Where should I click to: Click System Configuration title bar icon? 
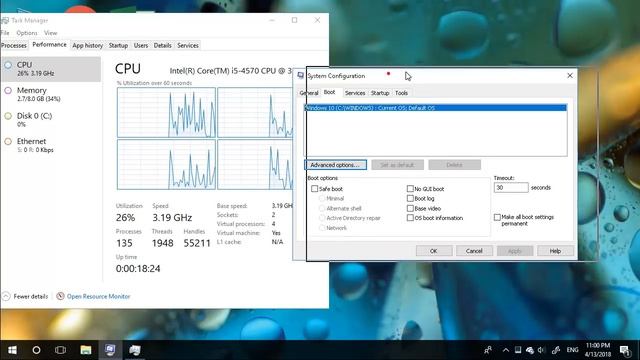click(x=300, y=76)
